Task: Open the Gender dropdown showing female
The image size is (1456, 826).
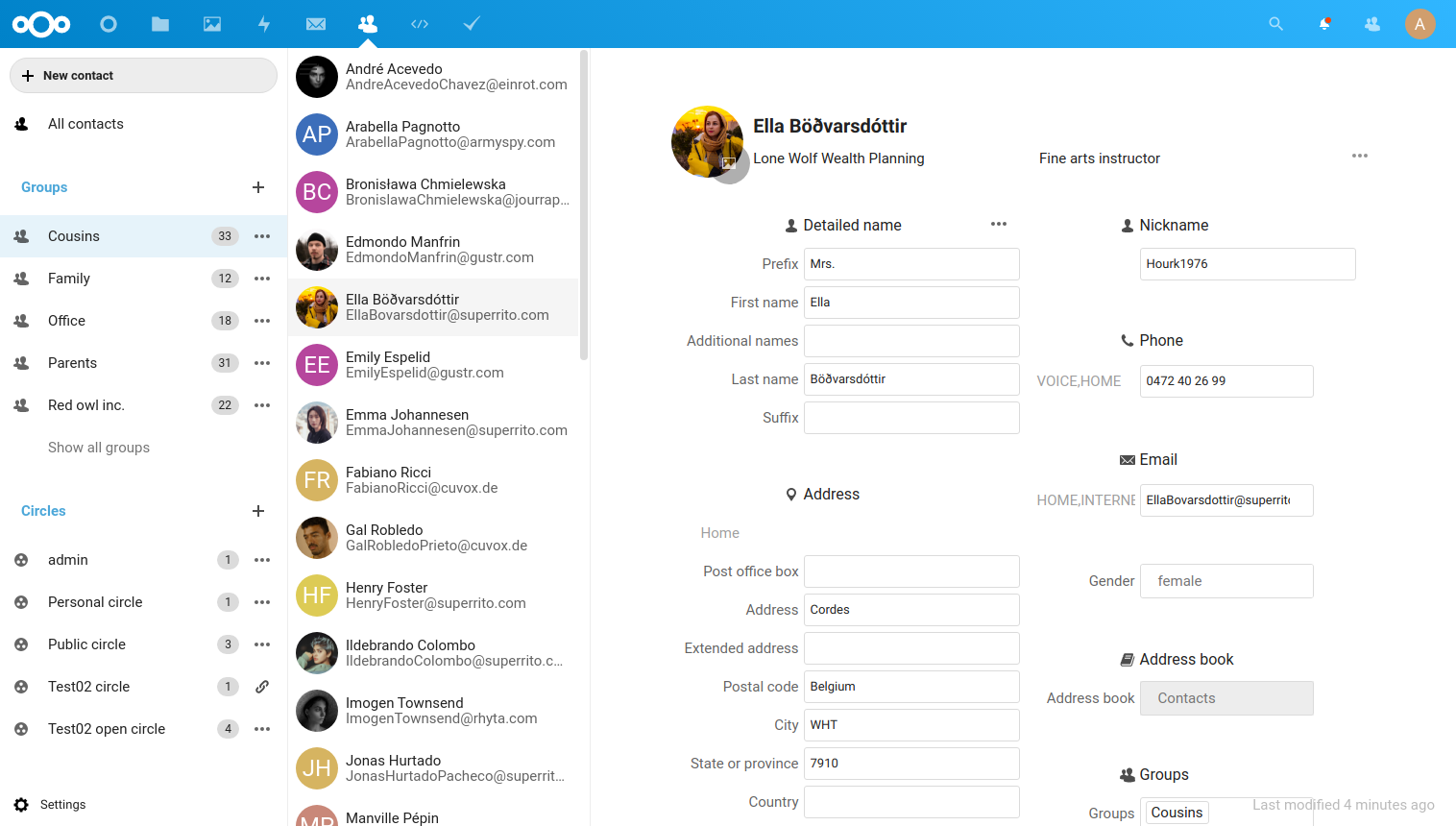Action: tap(1225, 581)
